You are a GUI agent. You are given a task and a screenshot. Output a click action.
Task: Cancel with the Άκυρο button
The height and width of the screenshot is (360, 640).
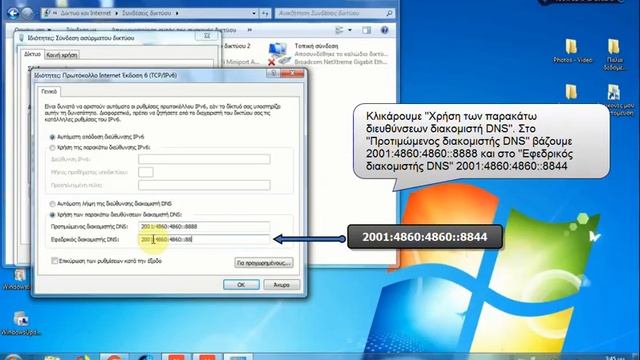click(281, 284)
